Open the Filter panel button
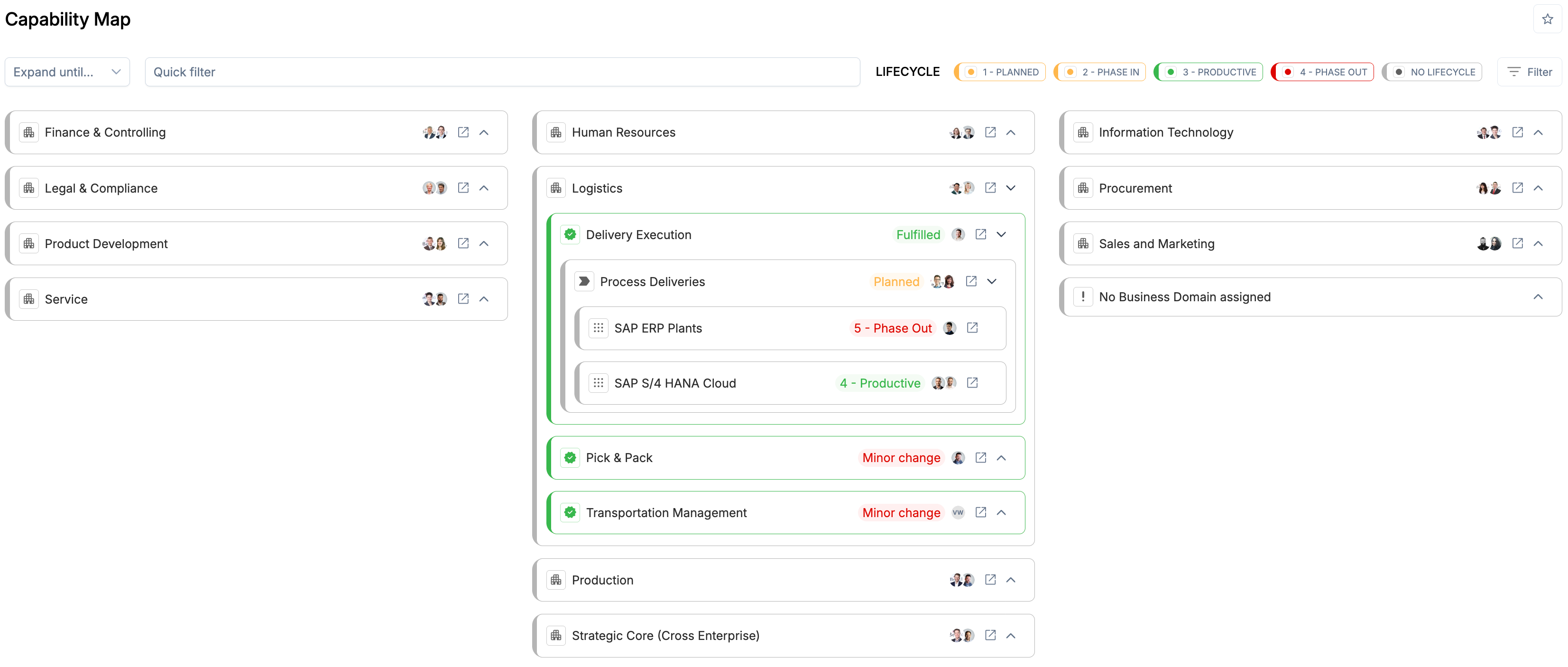Viewport: 1568px width, 667px height. point(1529,72)
